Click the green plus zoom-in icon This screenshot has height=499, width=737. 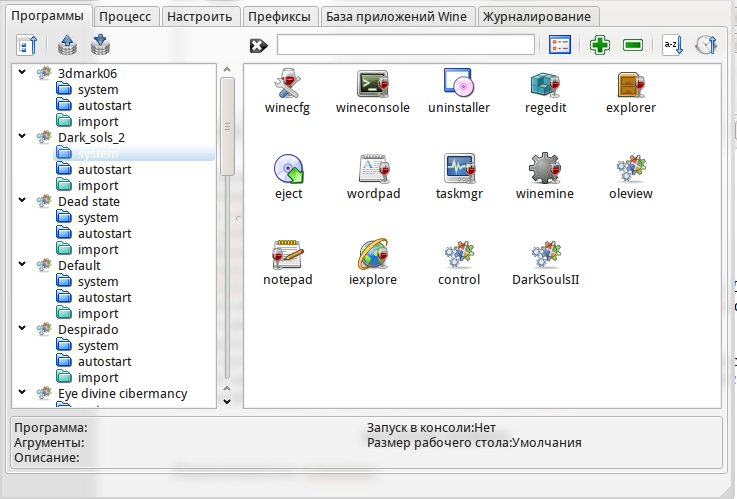[600, 45]
